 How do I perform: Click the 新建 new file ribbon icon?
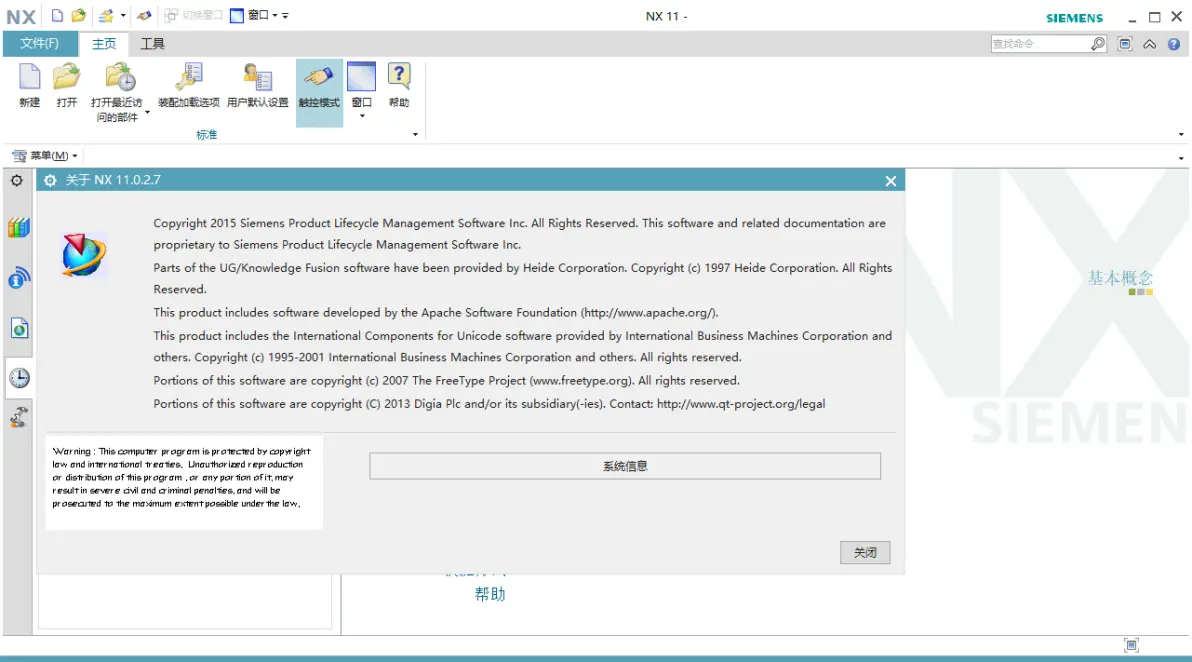coord(30,85)
